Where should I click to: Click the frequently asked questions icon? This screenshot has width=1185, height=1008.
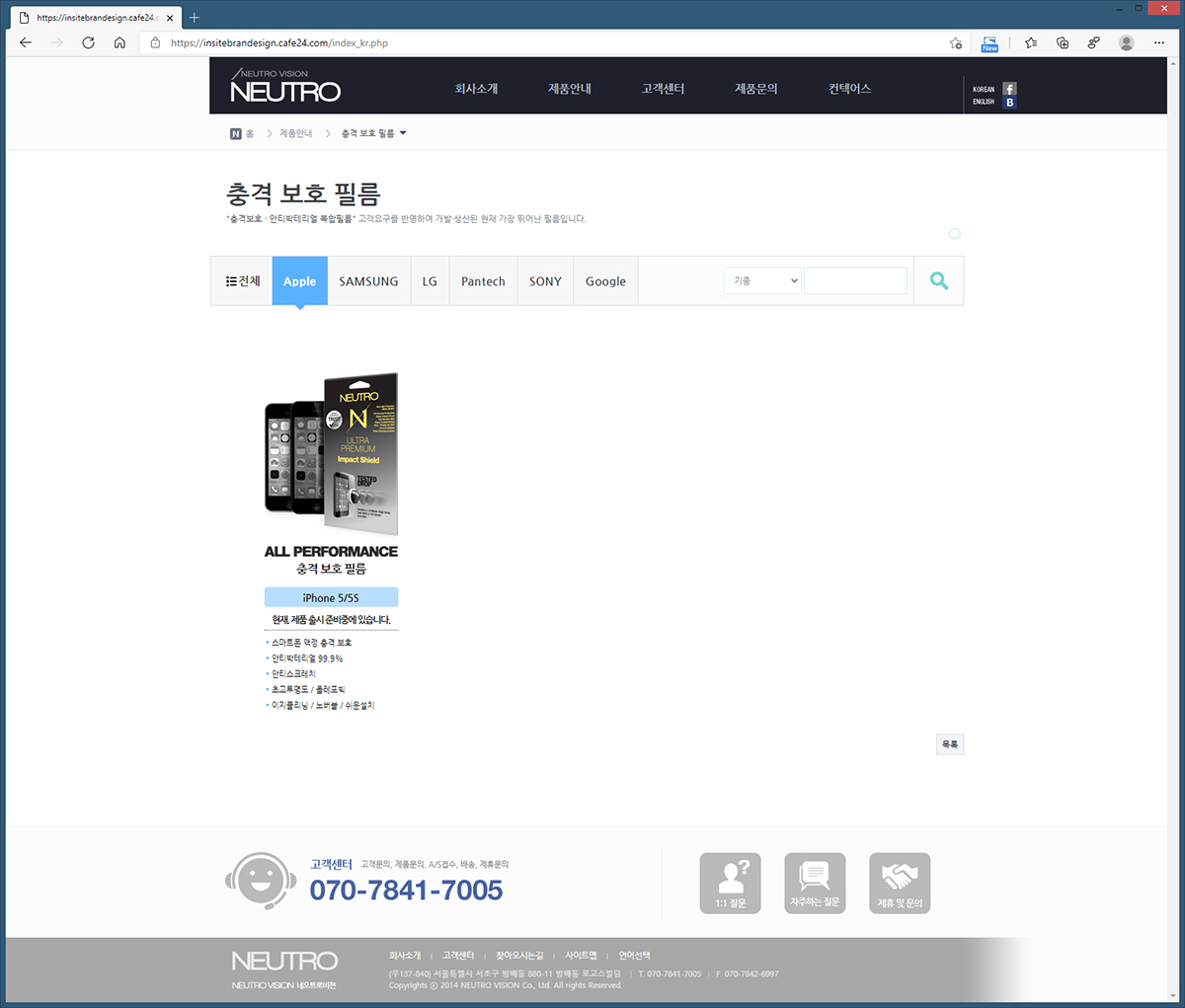pyautogui.click(x=815, y=883)
